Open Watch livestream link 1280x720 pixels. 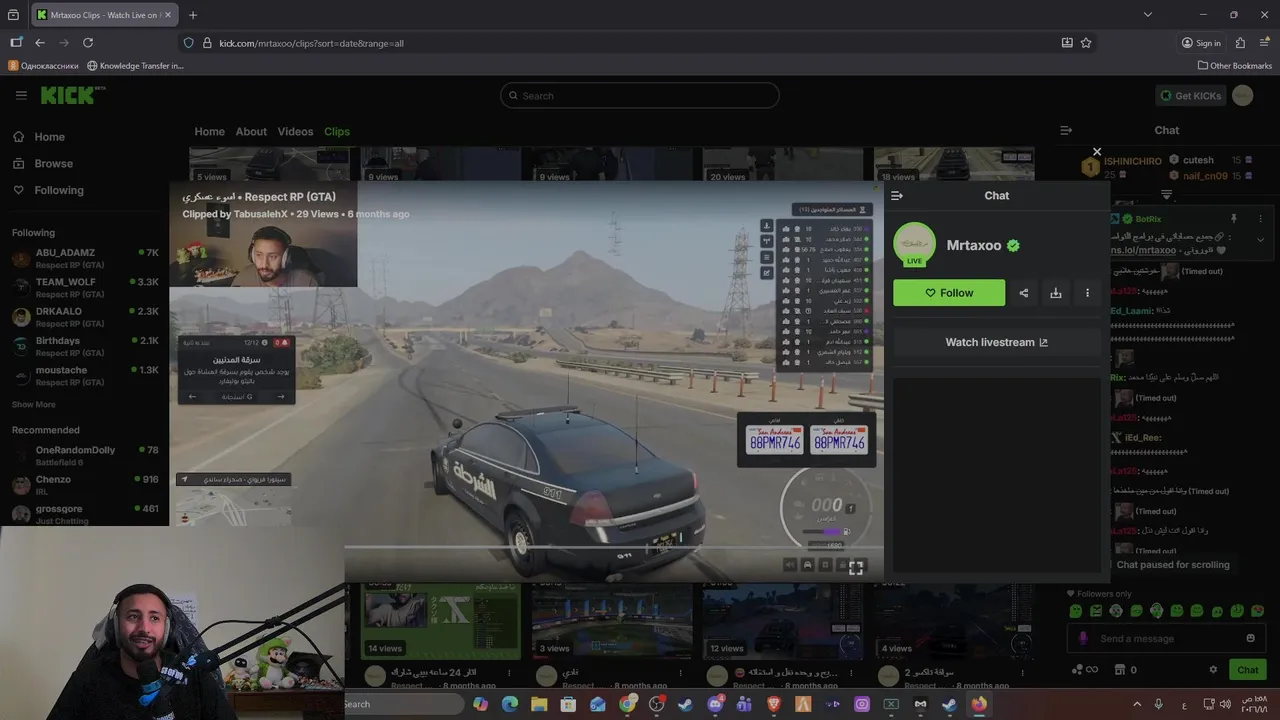(x=996, y=342)
